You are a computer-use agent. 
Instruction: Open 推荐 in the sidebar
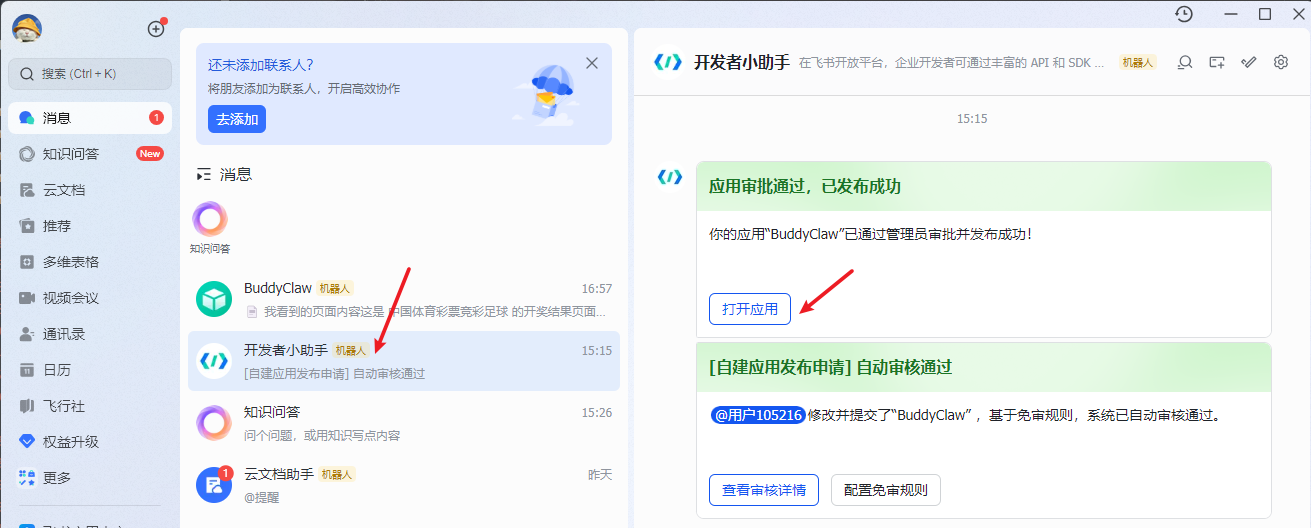point(90,226)
